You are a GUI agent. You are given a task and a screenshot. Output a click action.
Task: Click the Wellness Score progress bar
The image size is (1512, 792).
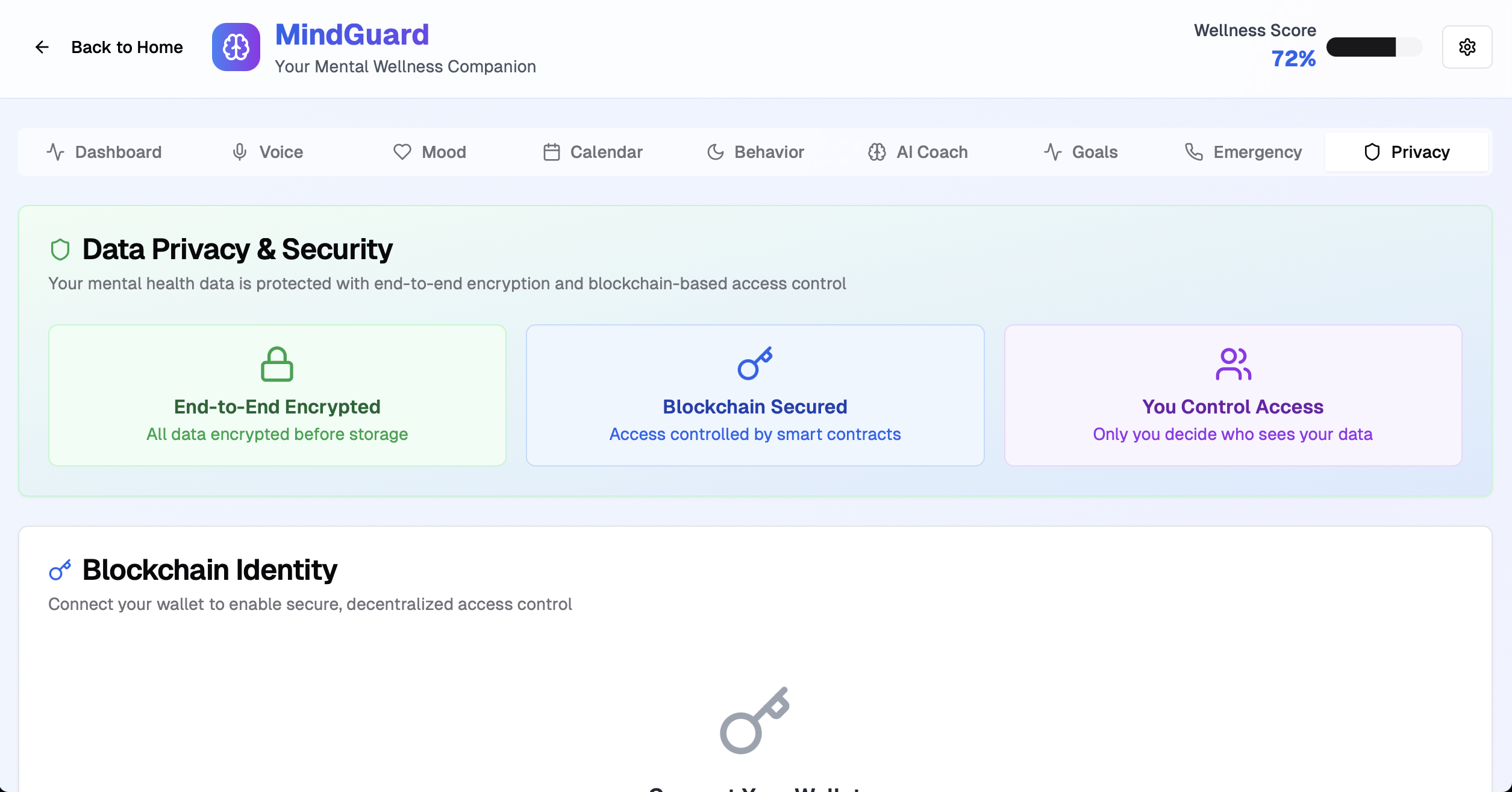click(x=1374, y=46)
